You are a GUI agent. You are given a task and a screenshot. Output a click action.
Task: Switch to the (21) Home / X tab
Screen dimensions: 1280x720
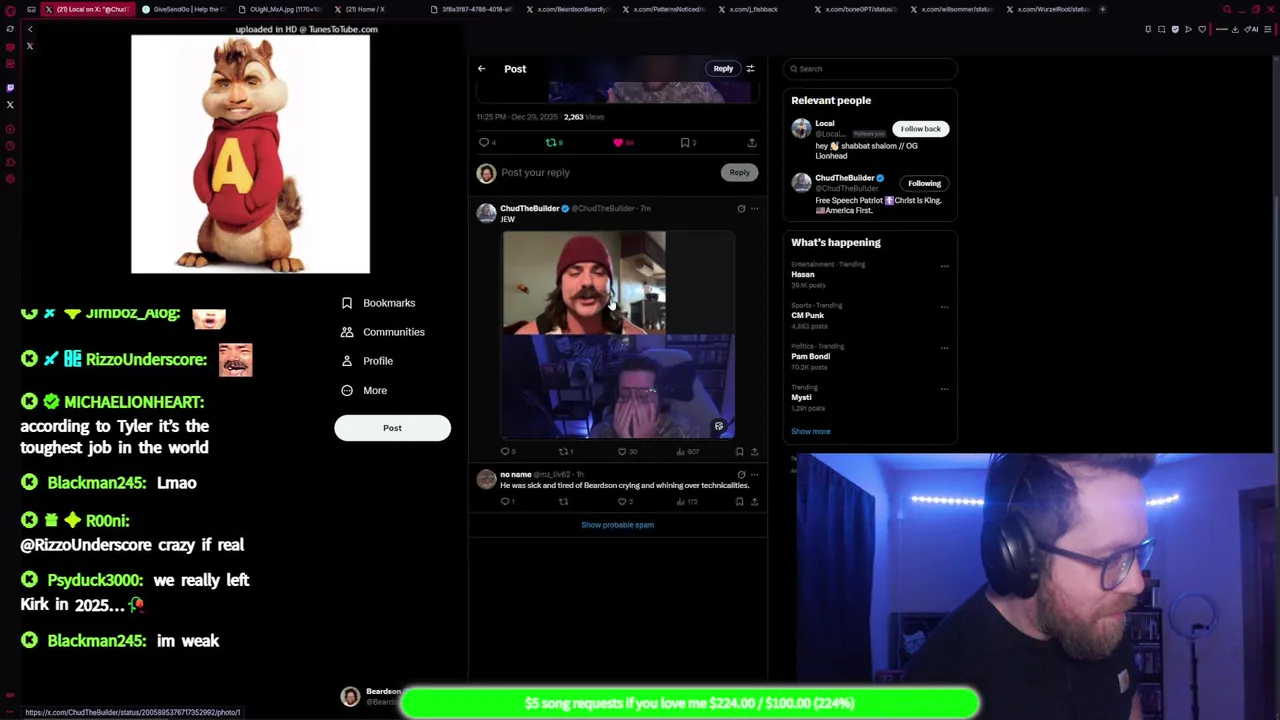point(377,9)
